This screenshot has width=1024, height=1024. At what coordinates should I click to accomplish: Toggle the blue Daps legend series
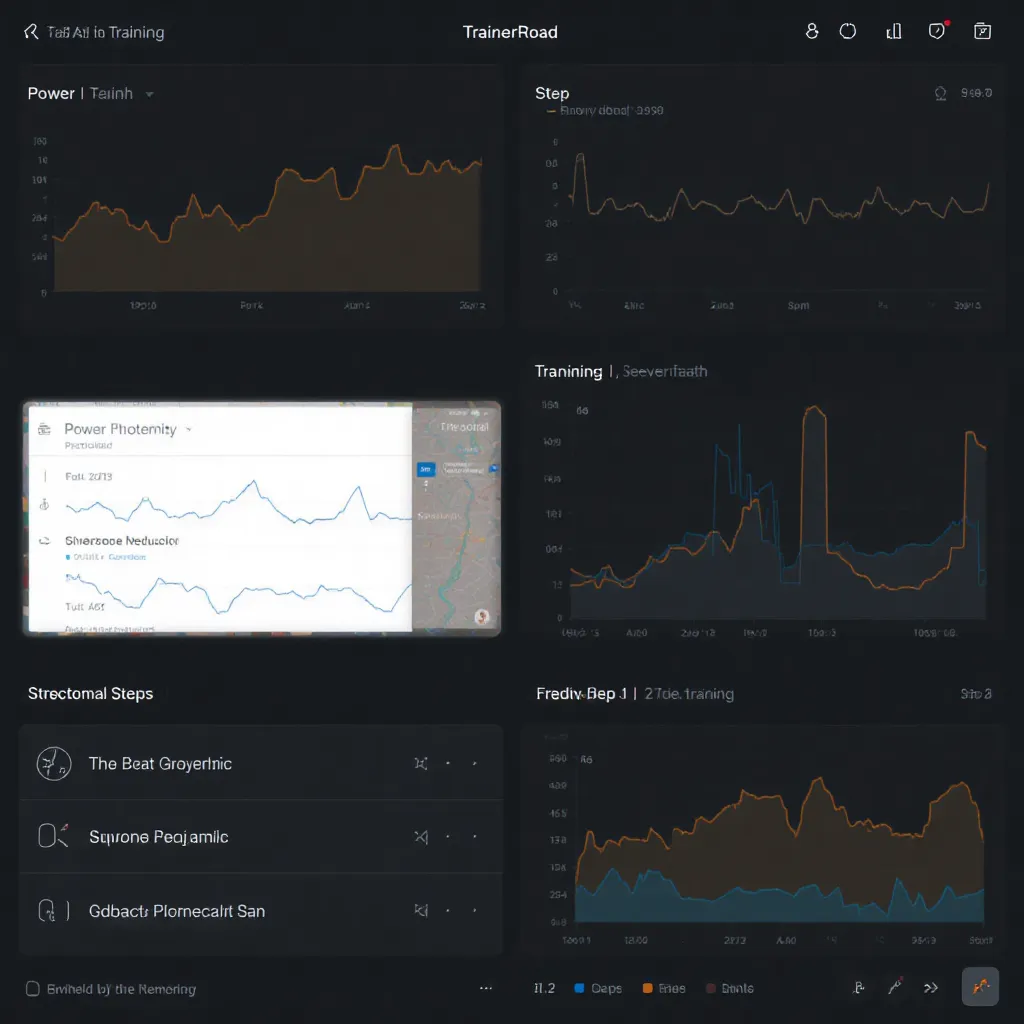[579, 988]
